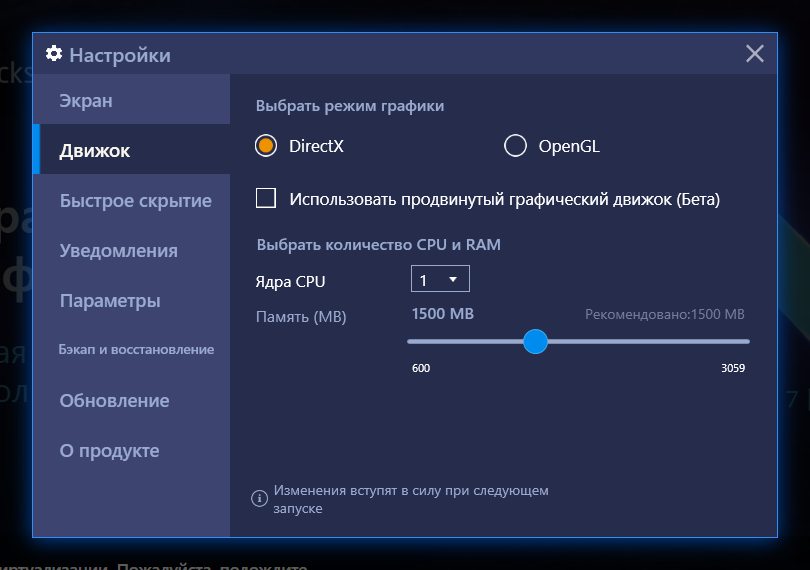Open the Экран settings tab

tap(86, 101)
